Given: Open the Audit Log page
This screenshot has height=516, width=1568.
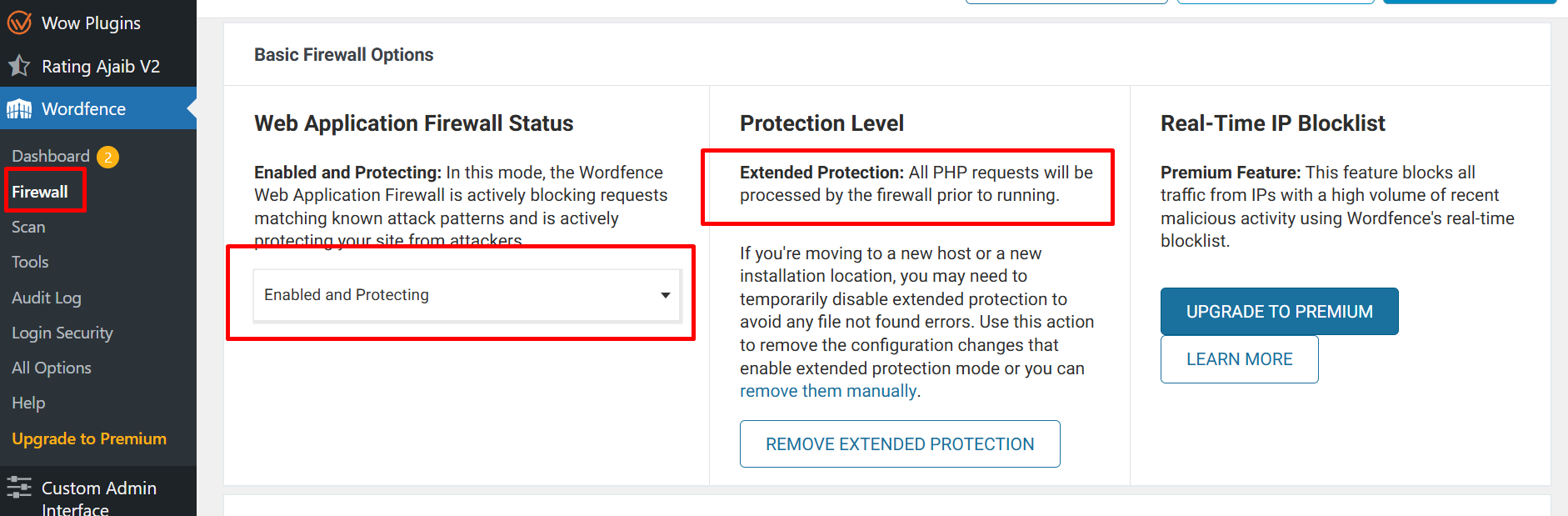Looking at the screenshot, I should coord(47,298).
